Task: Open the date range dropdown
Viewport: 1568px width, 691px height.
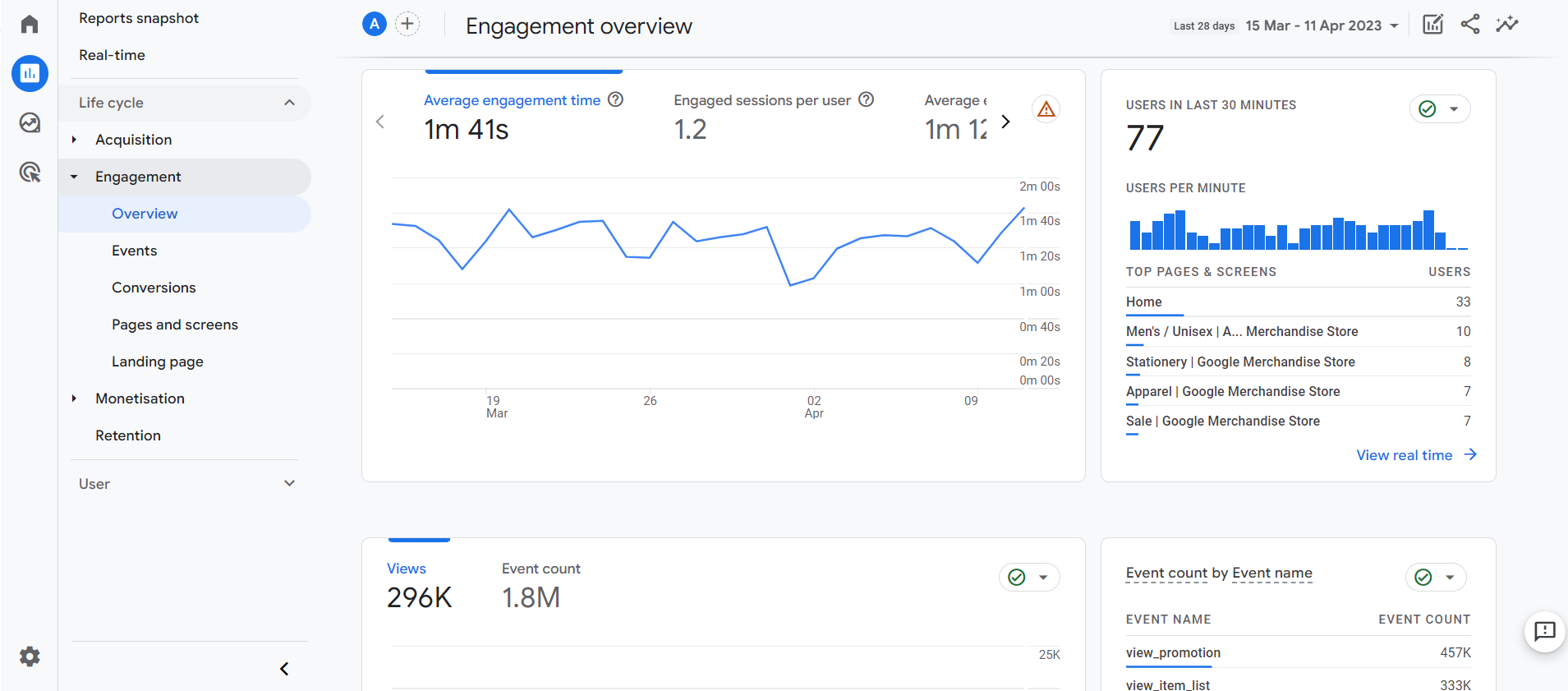Action: [x=1322, y=25]
